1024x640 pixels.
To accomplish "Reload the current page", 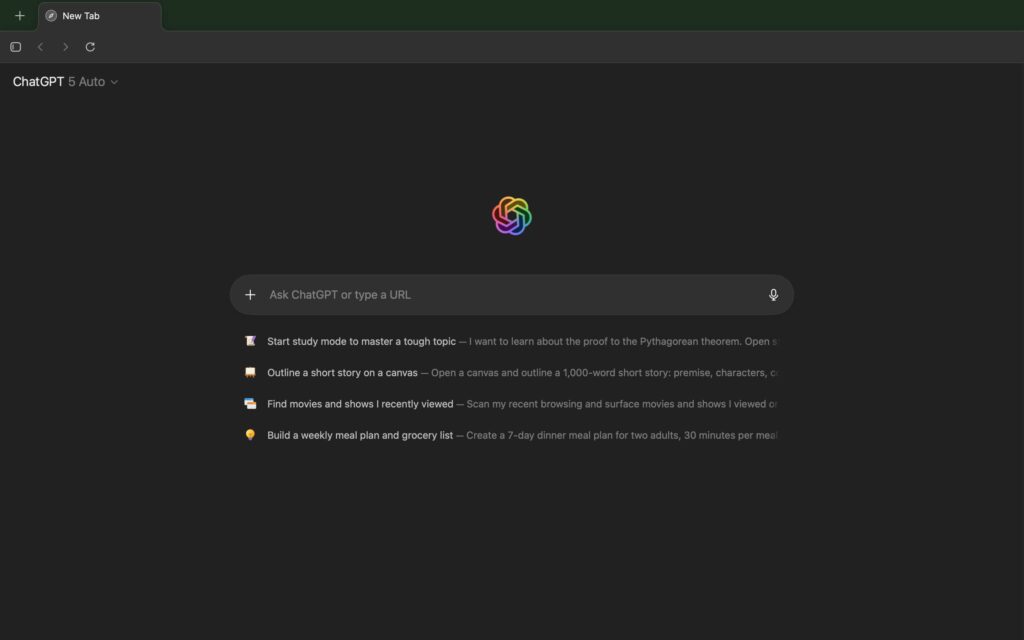I will coord(90,47).
